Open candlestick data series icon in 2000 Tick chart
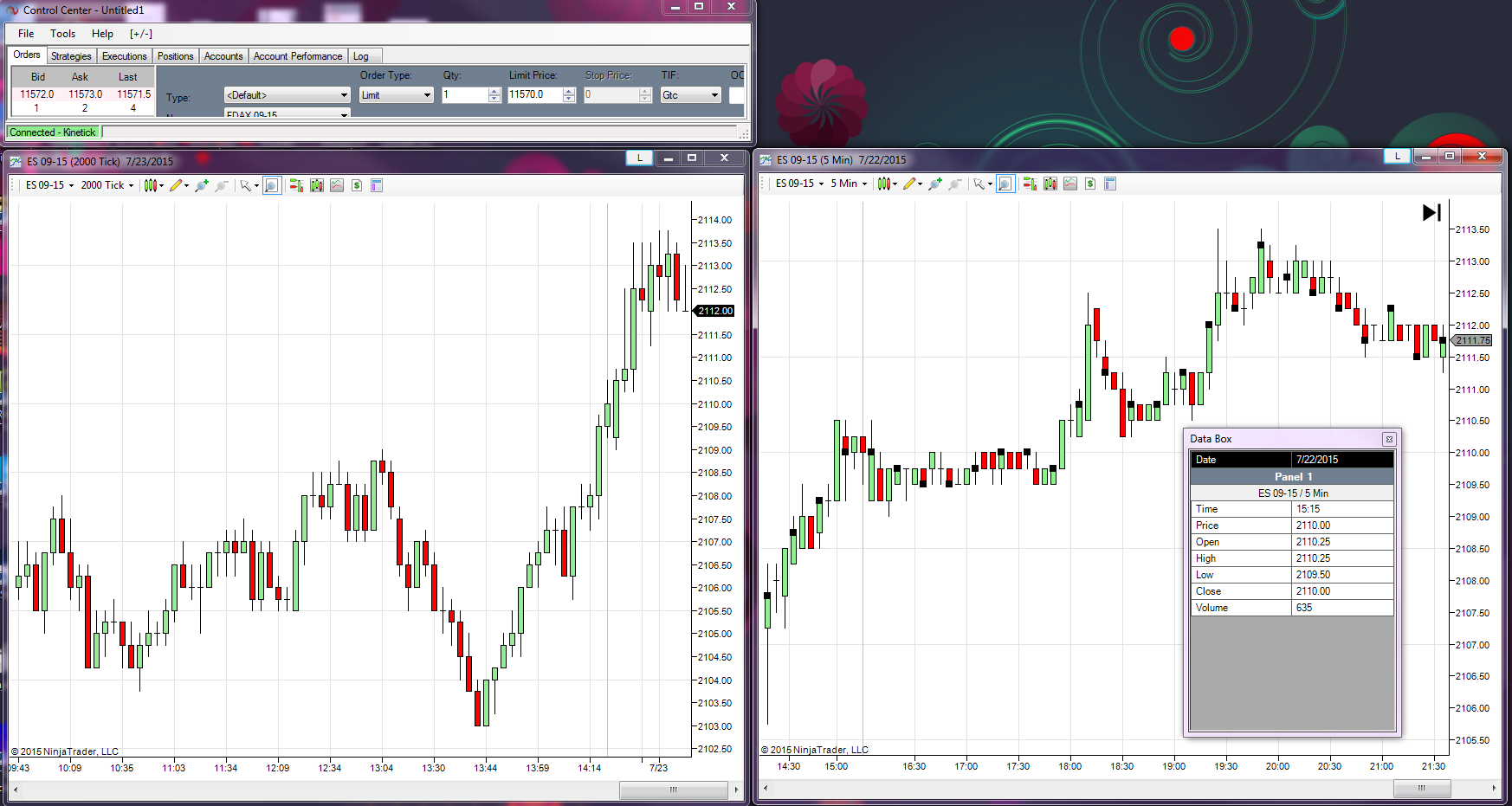 317,185
